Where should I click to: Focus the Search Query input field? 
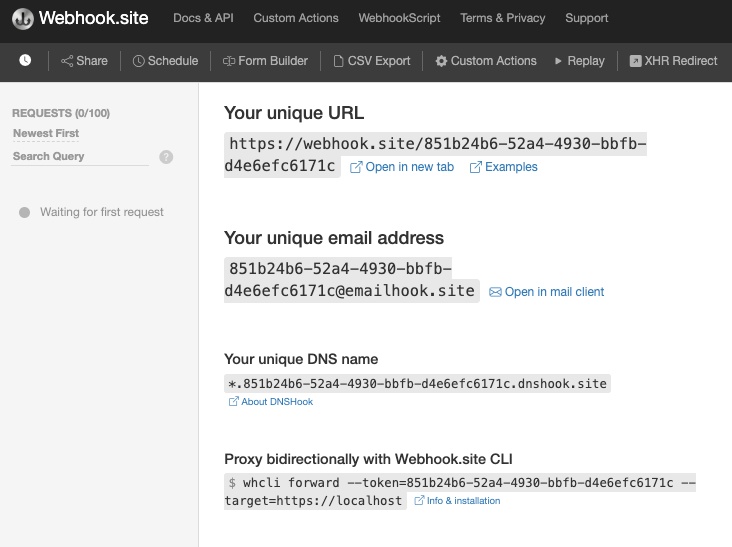point(80,156)
